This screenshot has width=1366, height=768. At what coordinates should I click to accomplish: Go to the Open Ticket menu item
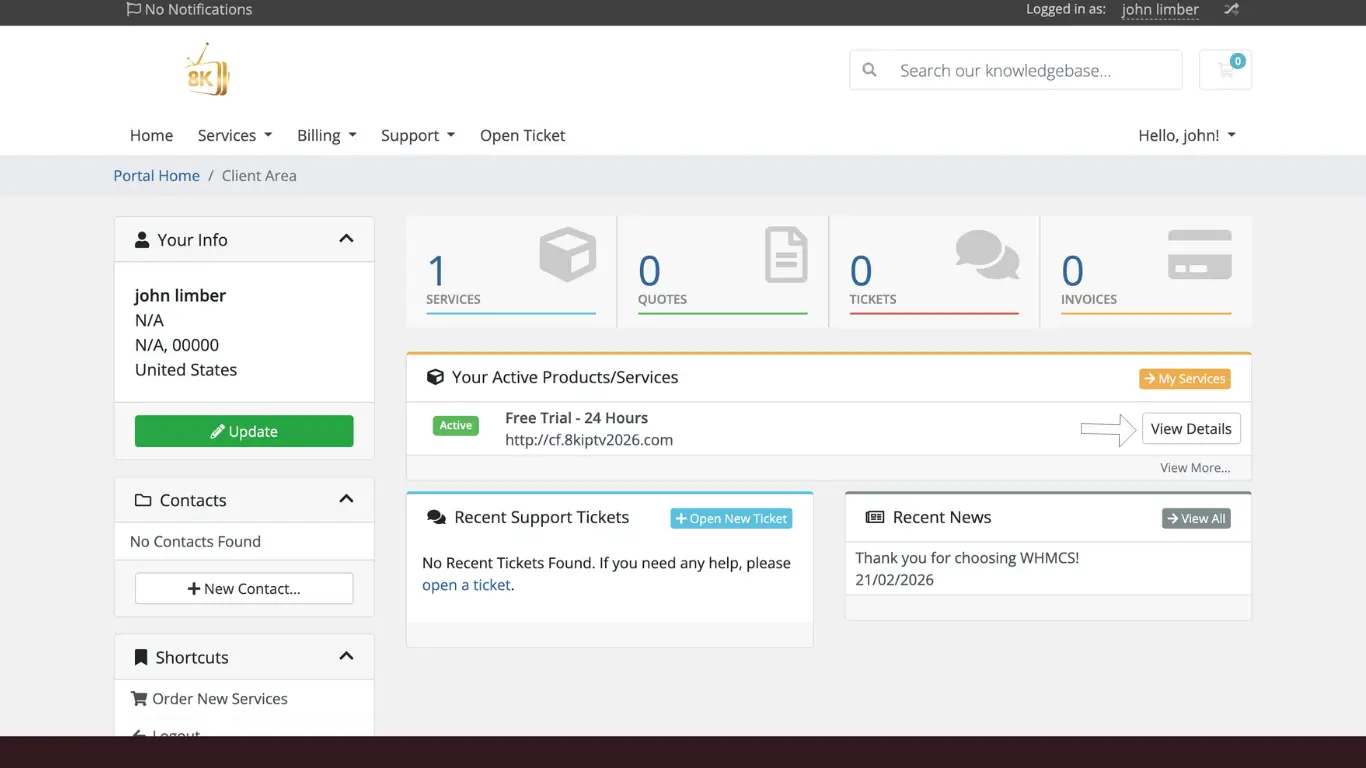tap(522, 135)
